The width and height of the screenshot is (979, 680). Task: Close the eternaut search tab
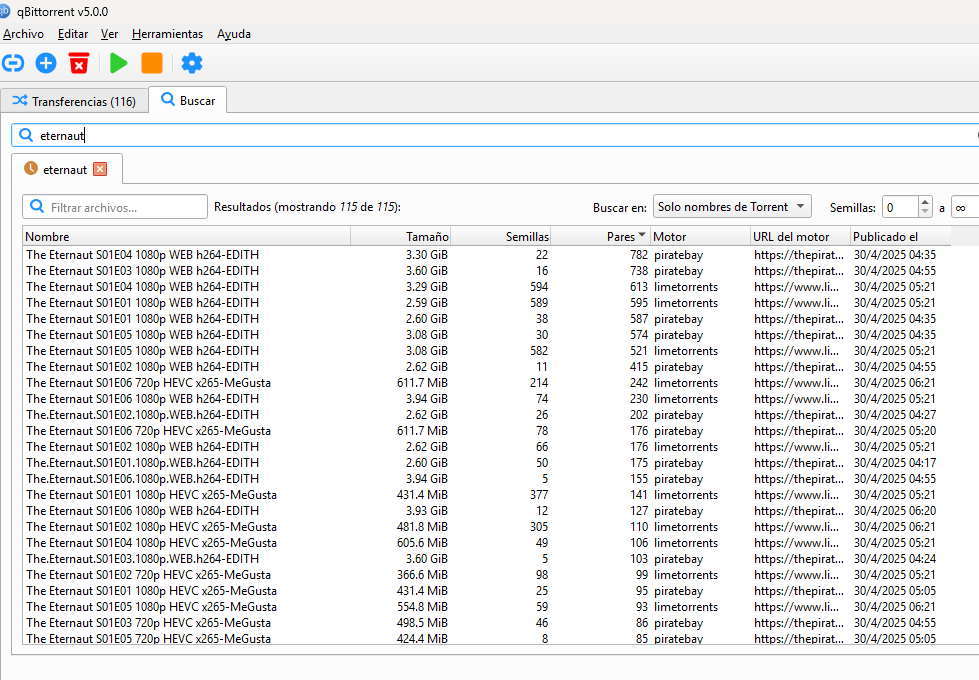pyautogui.click(x=100, y=169)
